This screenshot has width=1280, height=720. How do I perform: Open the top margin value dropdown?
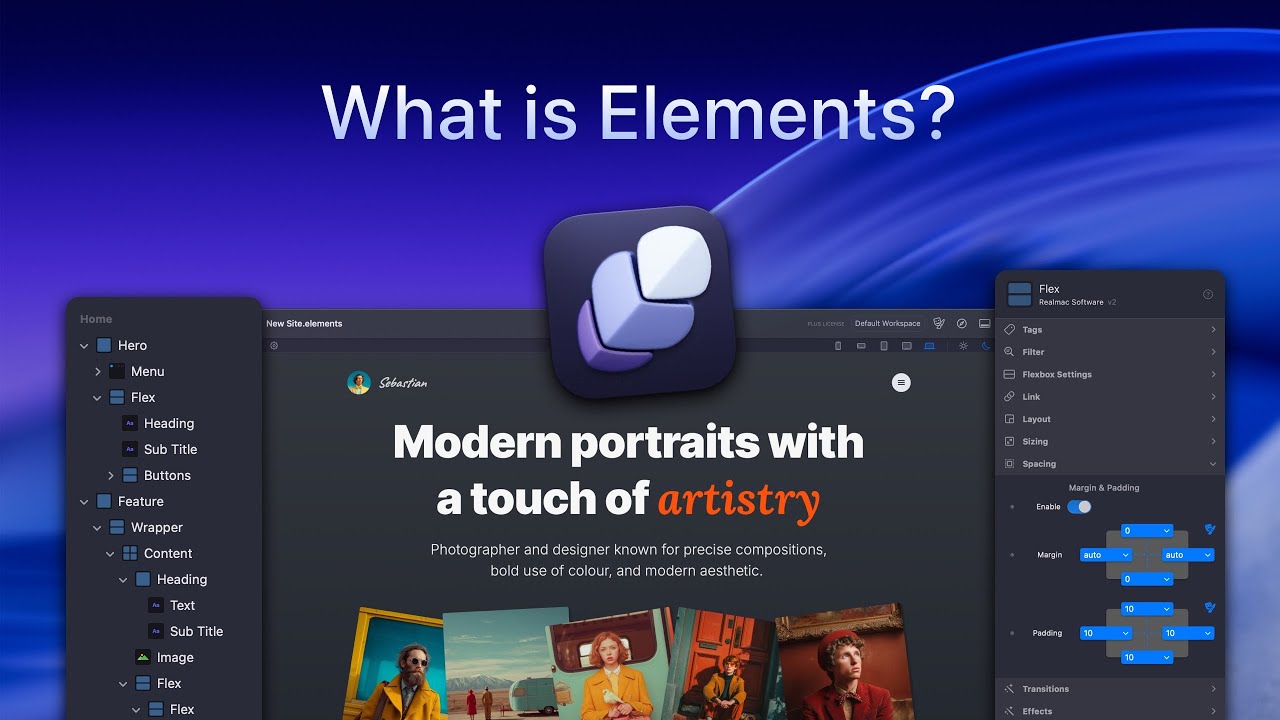(x=1145, y=530)
